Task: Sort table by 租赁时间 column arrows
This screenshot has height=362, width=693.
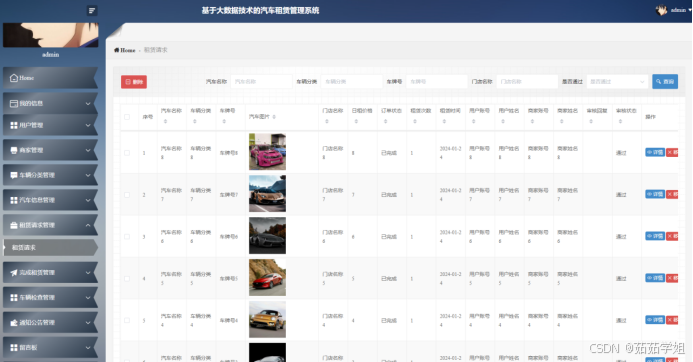Action: (444, 121)
